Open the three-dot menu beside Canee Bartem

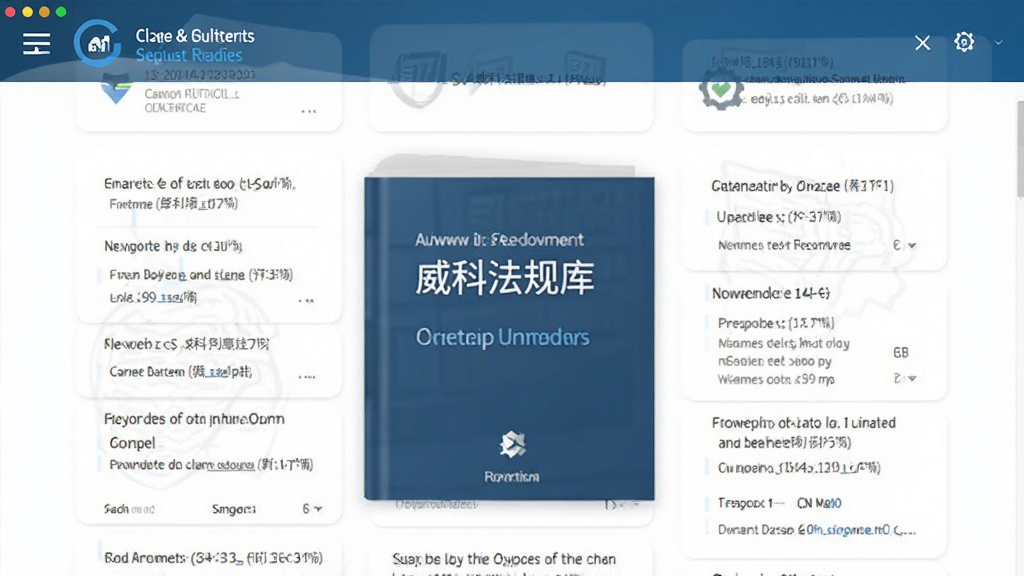pyautogui.click(x=307, y=377)
